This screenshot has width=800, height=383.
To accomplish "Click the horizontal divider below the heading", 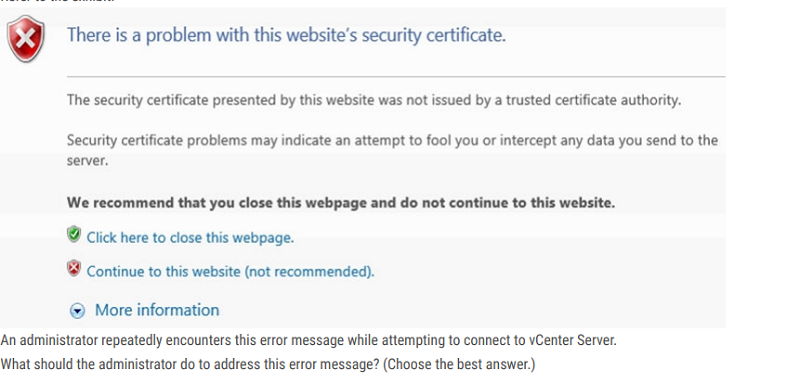I will (x=396, y=76).
